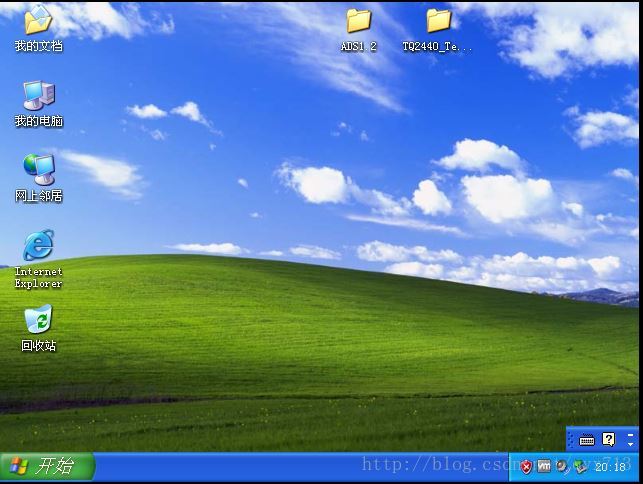Open the 开始 Start menu
Viewport: 643px width, 484px height.
[47, 467]
